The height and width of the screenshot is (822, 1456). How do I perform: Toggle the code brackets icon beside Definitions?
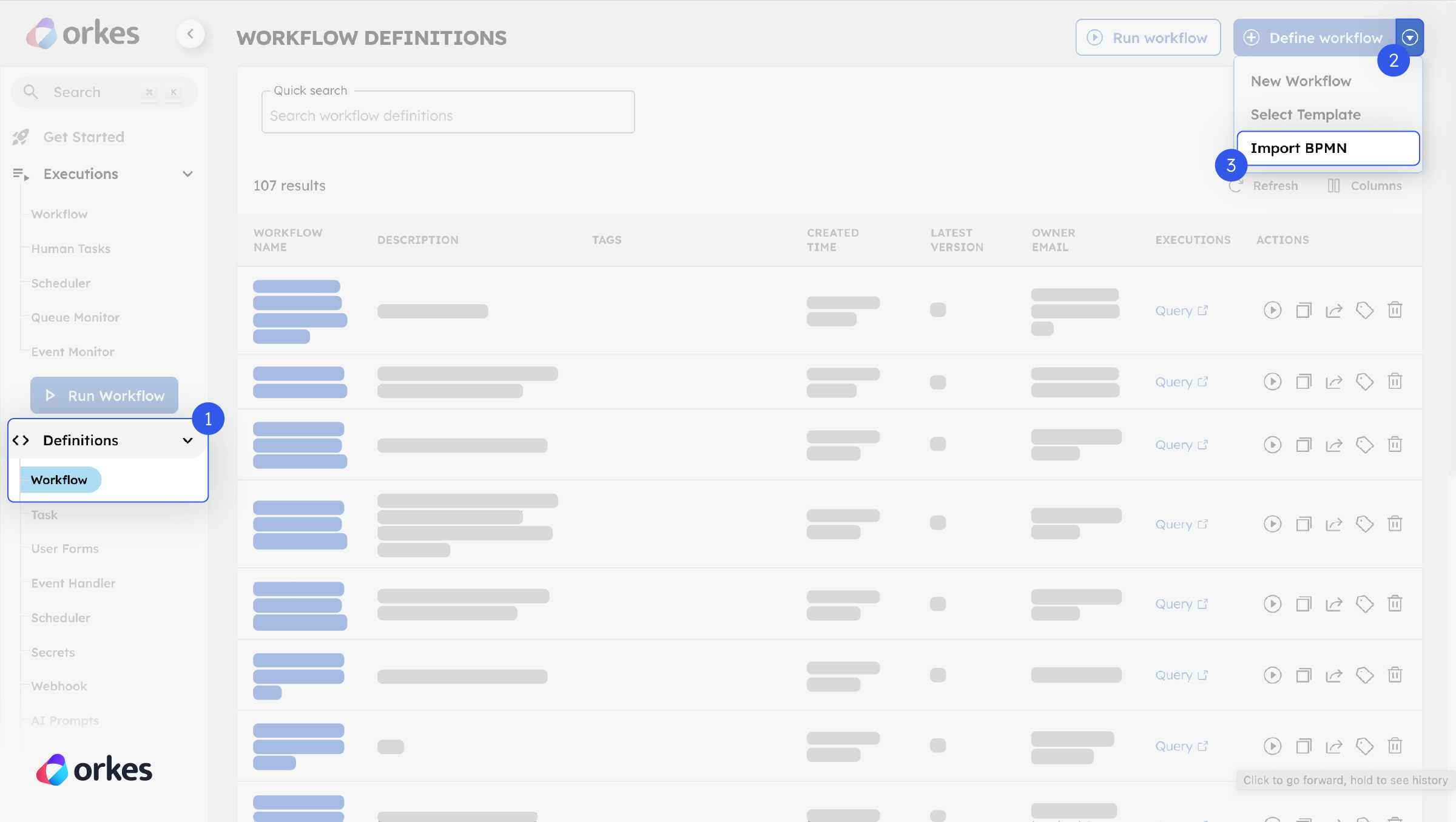click(x=21, y=440)
